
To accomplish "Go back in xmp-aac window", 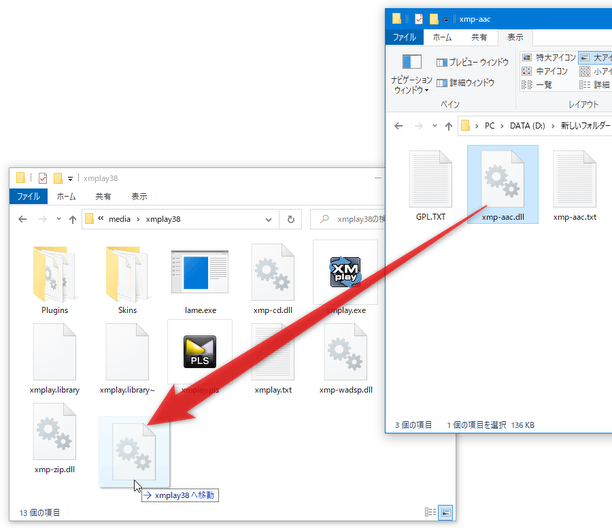I will point(399,126).
